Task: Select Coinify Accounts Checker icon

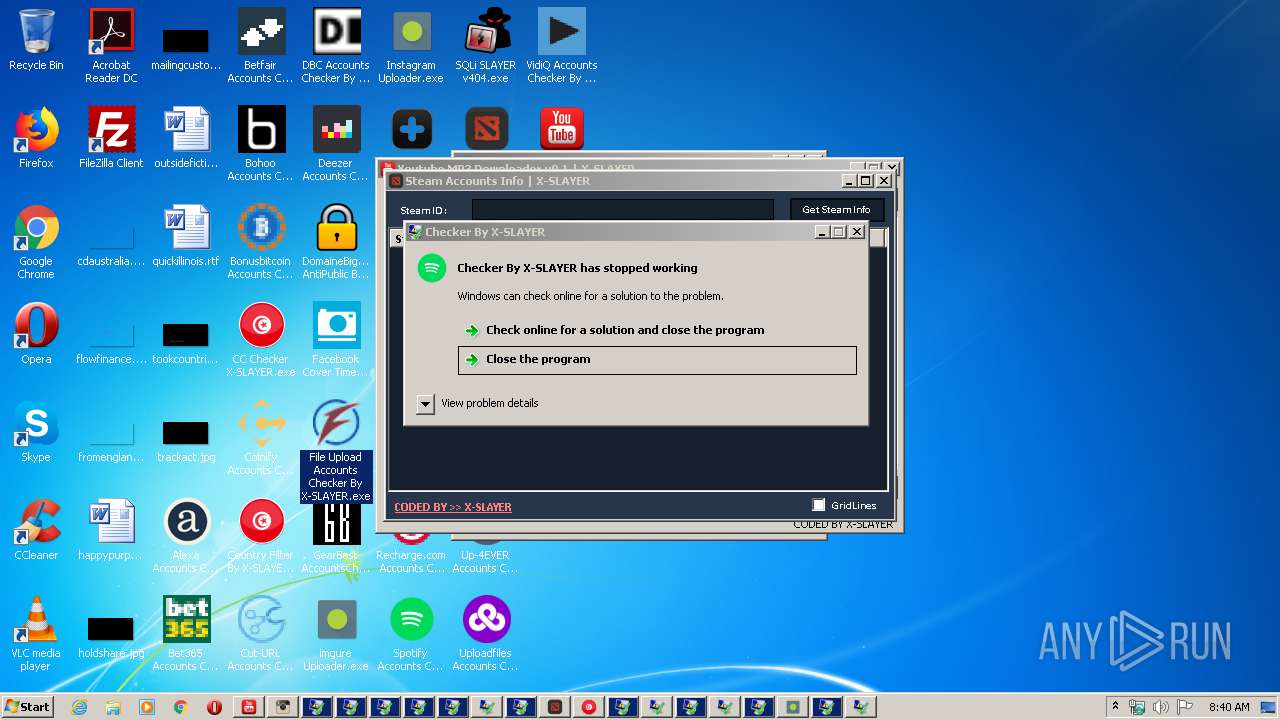Action: 260,437
